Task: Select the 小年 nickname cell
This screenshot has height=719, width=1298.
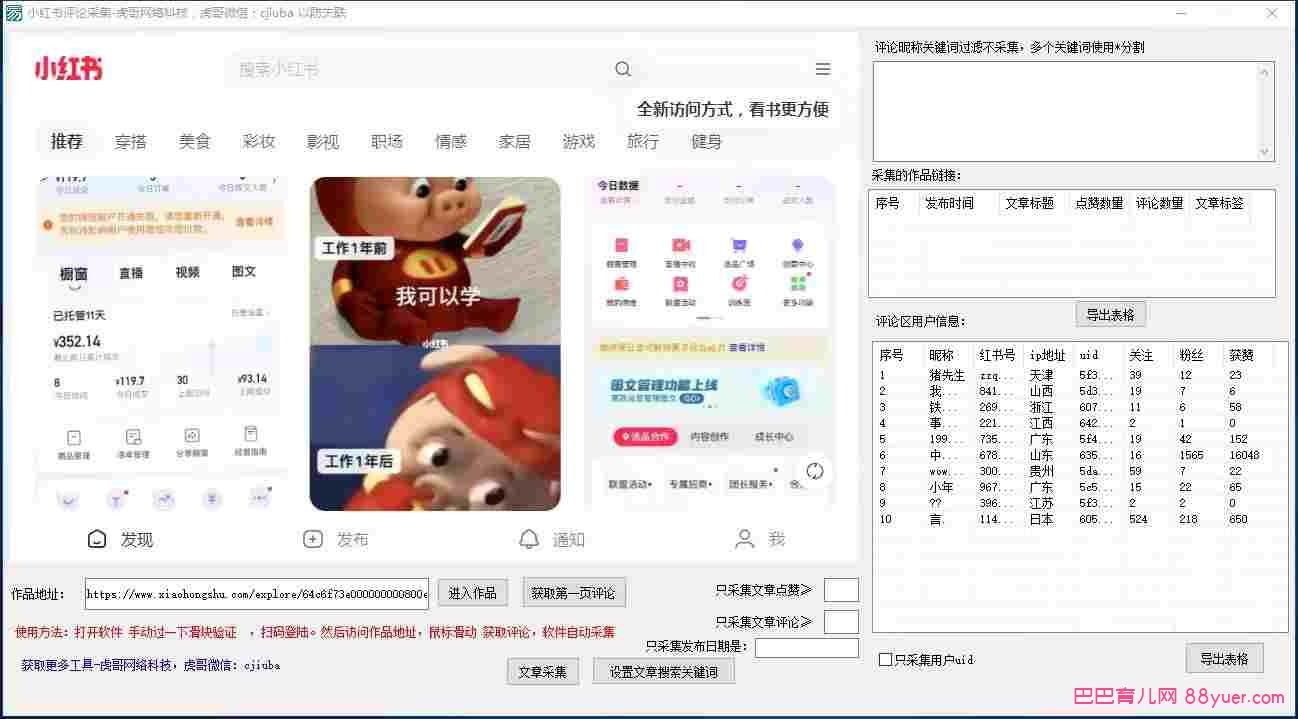Action: (x=941, y=488)
